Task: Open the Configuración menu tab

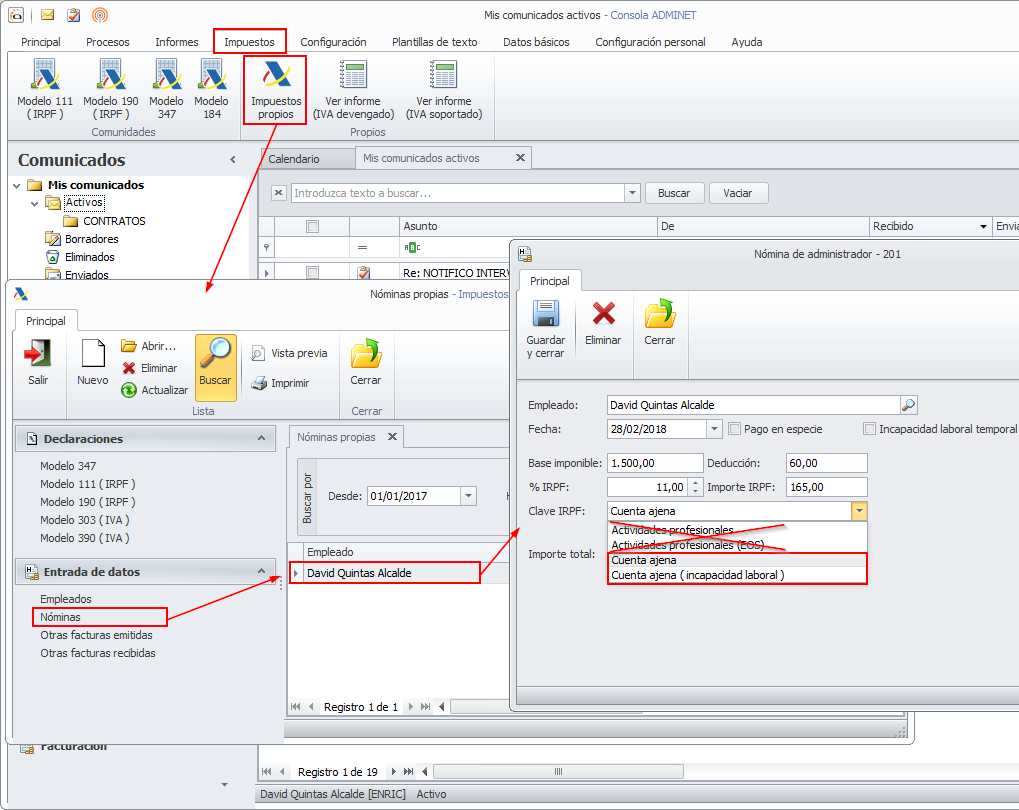Action: click(333, 42)
